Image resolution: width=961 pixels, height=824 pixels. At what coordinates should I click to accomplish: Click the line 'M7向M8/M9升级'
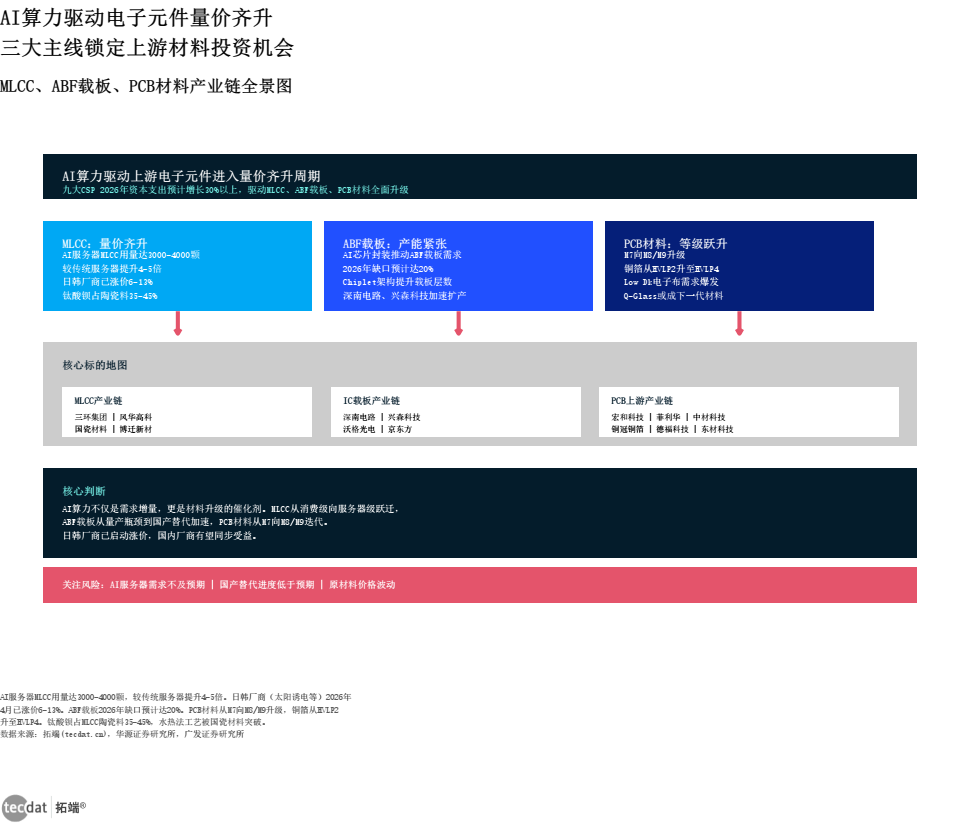pyautogui.click(x=654, y=255)
